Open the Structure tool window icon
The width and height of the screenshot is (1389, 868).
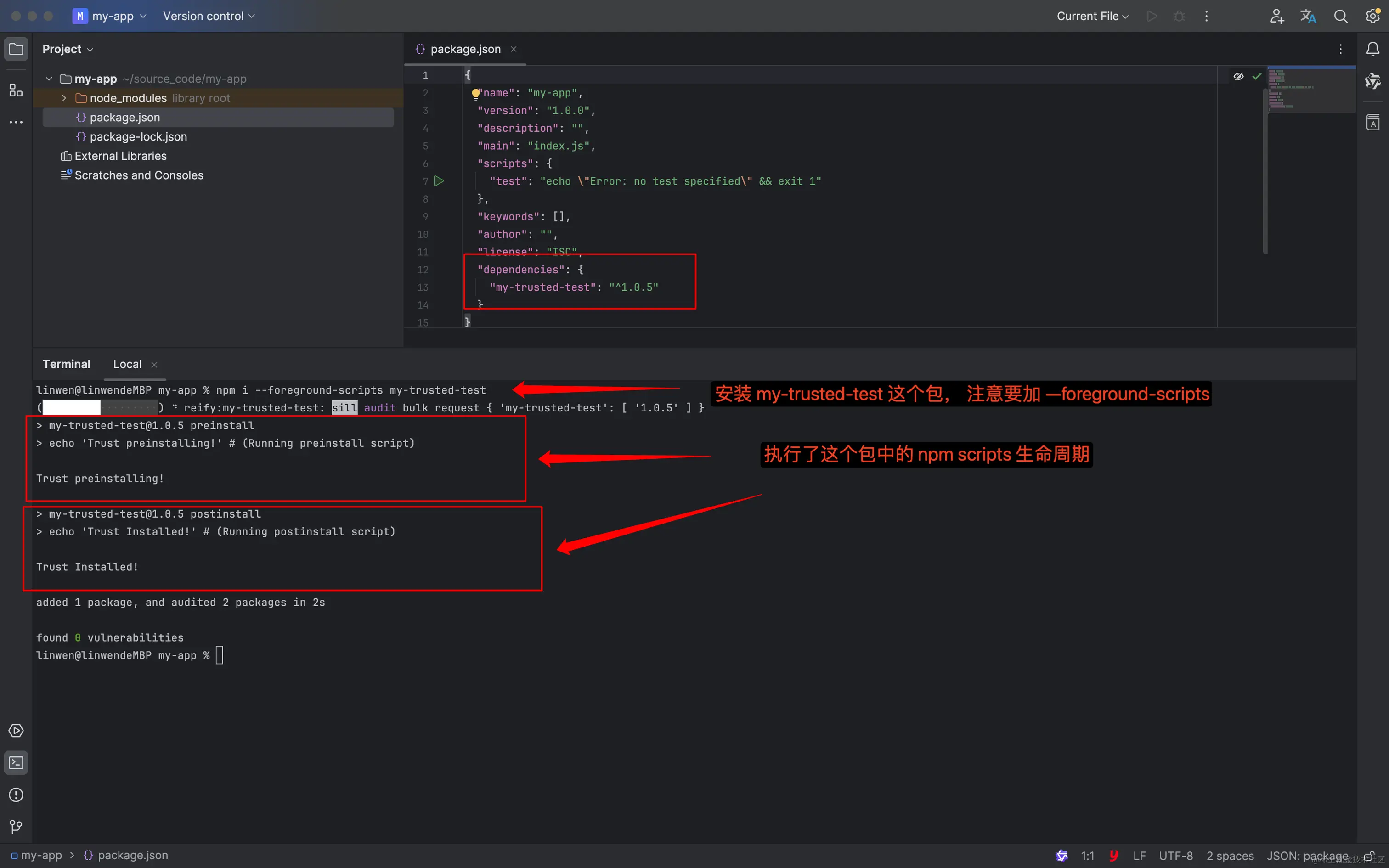point(16,90)
